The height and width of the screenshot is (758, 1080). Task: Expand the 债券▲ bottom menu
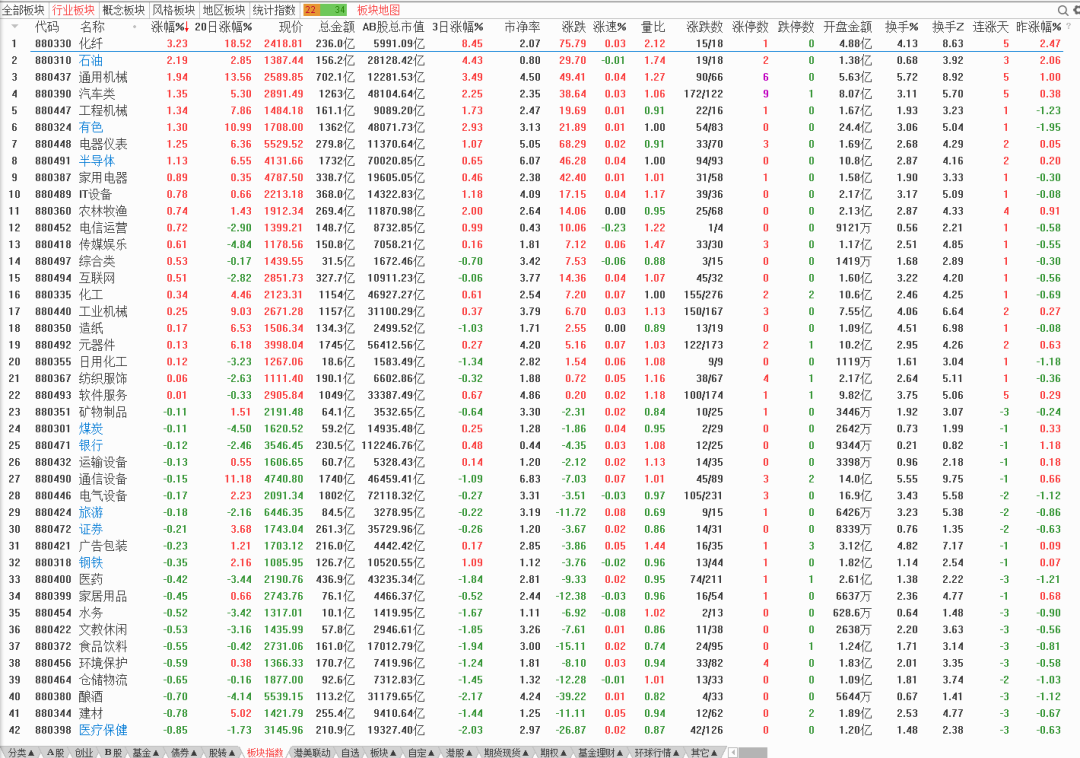[x=184, y=752]
